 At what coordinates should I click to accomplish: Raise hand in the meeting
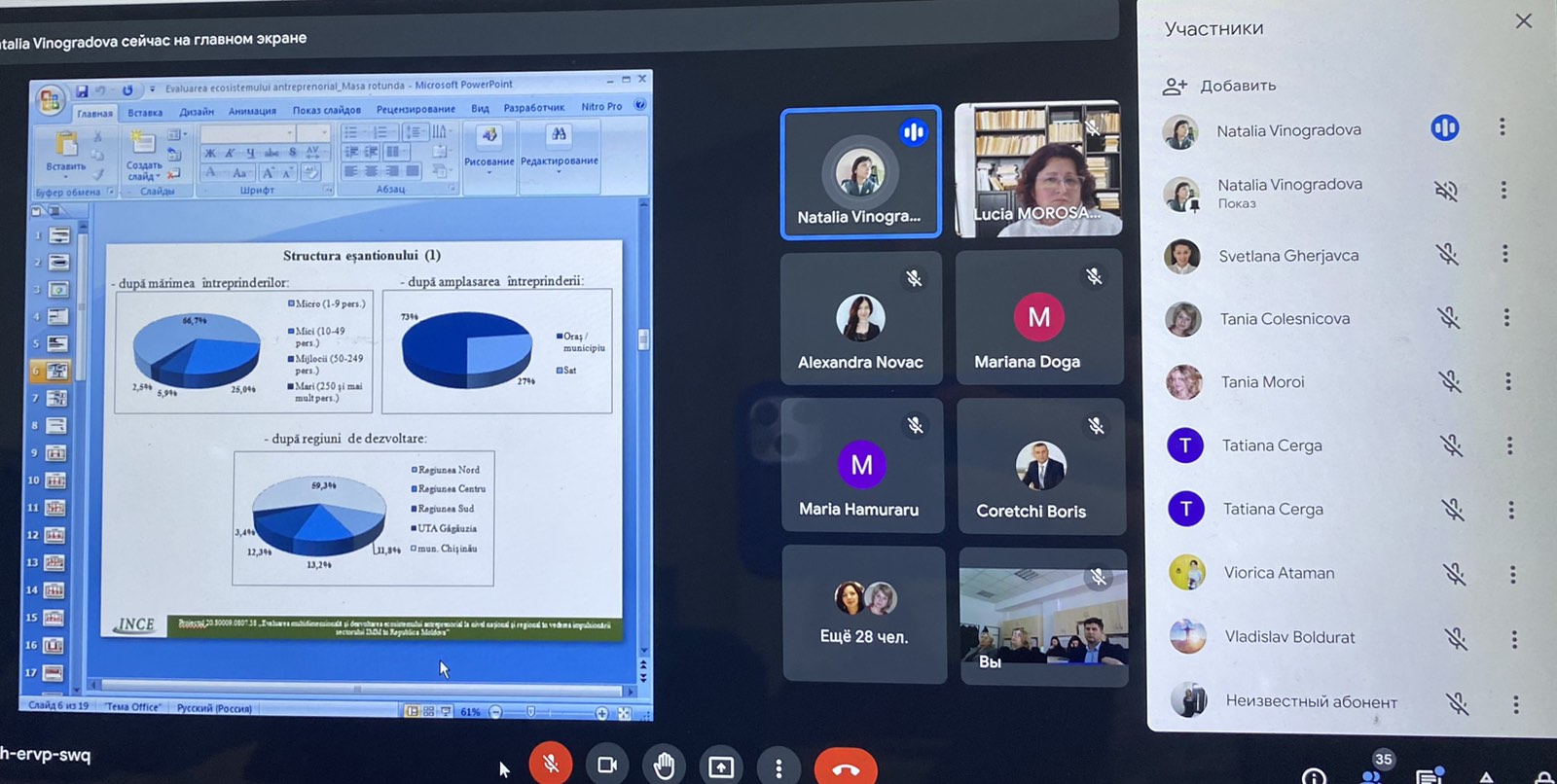click(x=664, y=766)
